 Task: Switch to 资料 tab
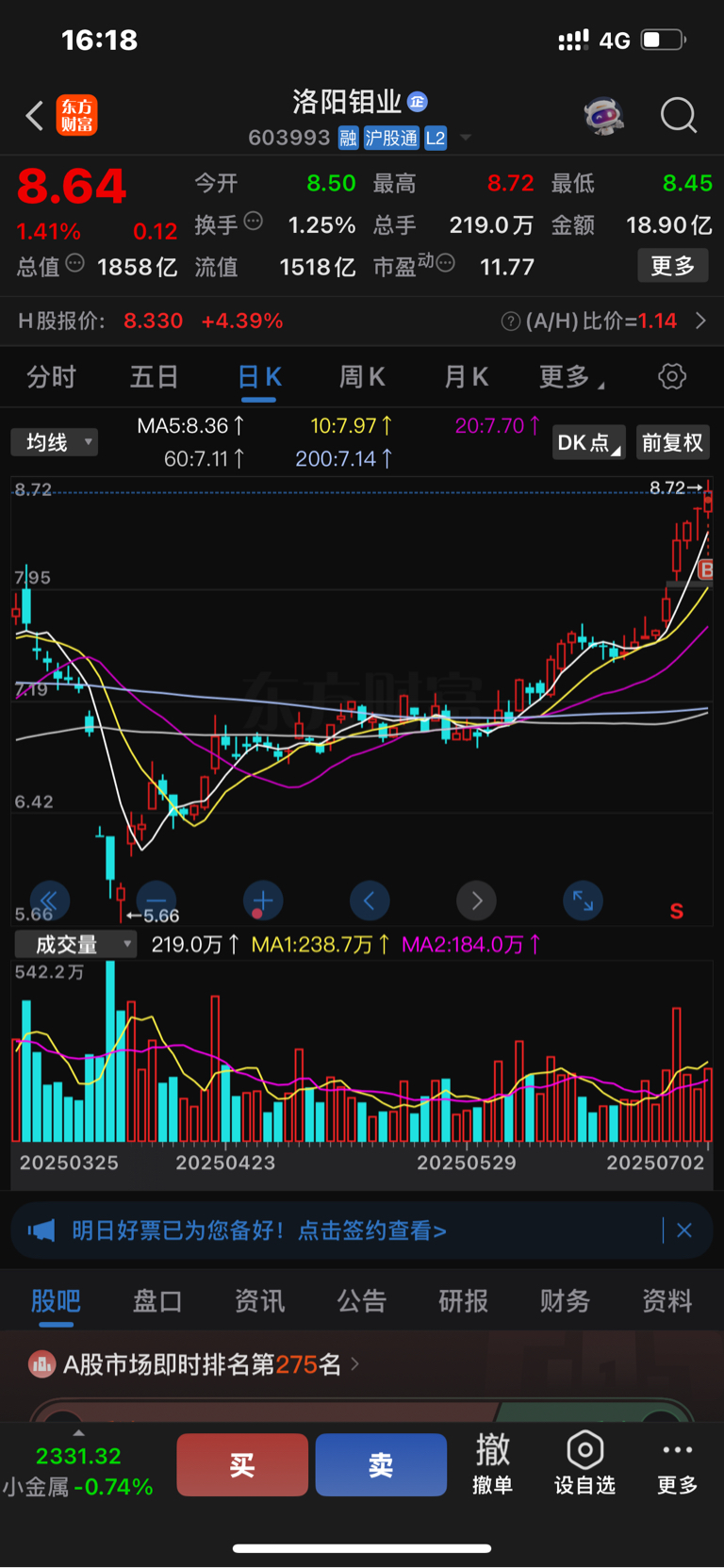coord(667,1301)
